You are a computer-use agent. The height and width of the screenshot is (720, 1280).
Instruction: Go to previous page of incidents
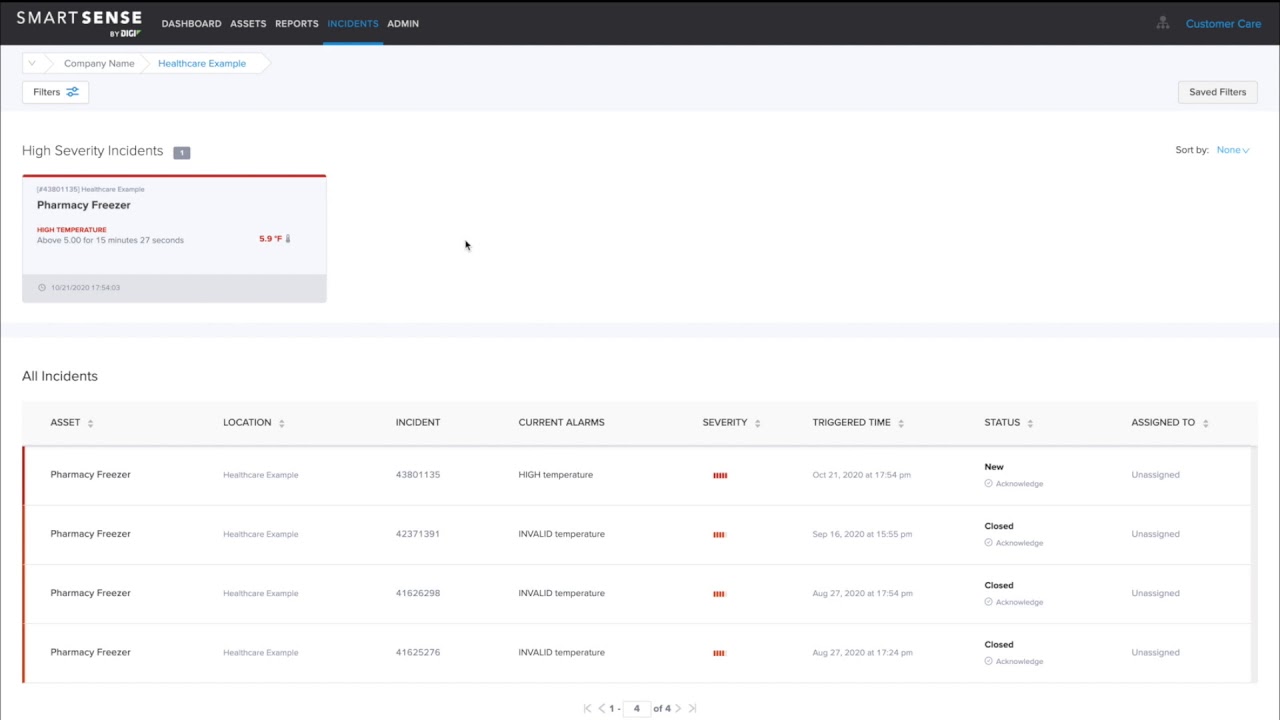point(601,708)
